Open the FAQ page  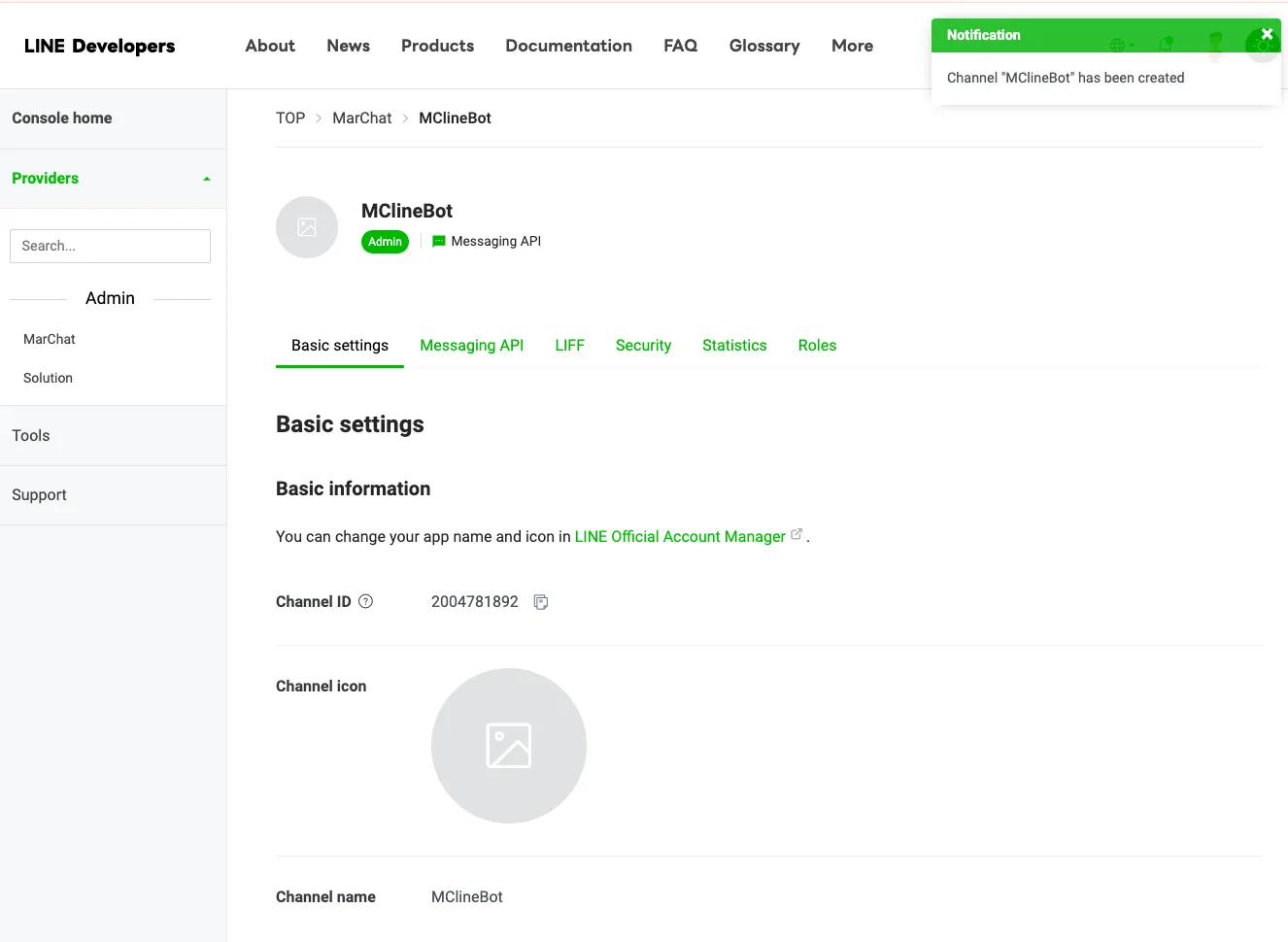681,46
